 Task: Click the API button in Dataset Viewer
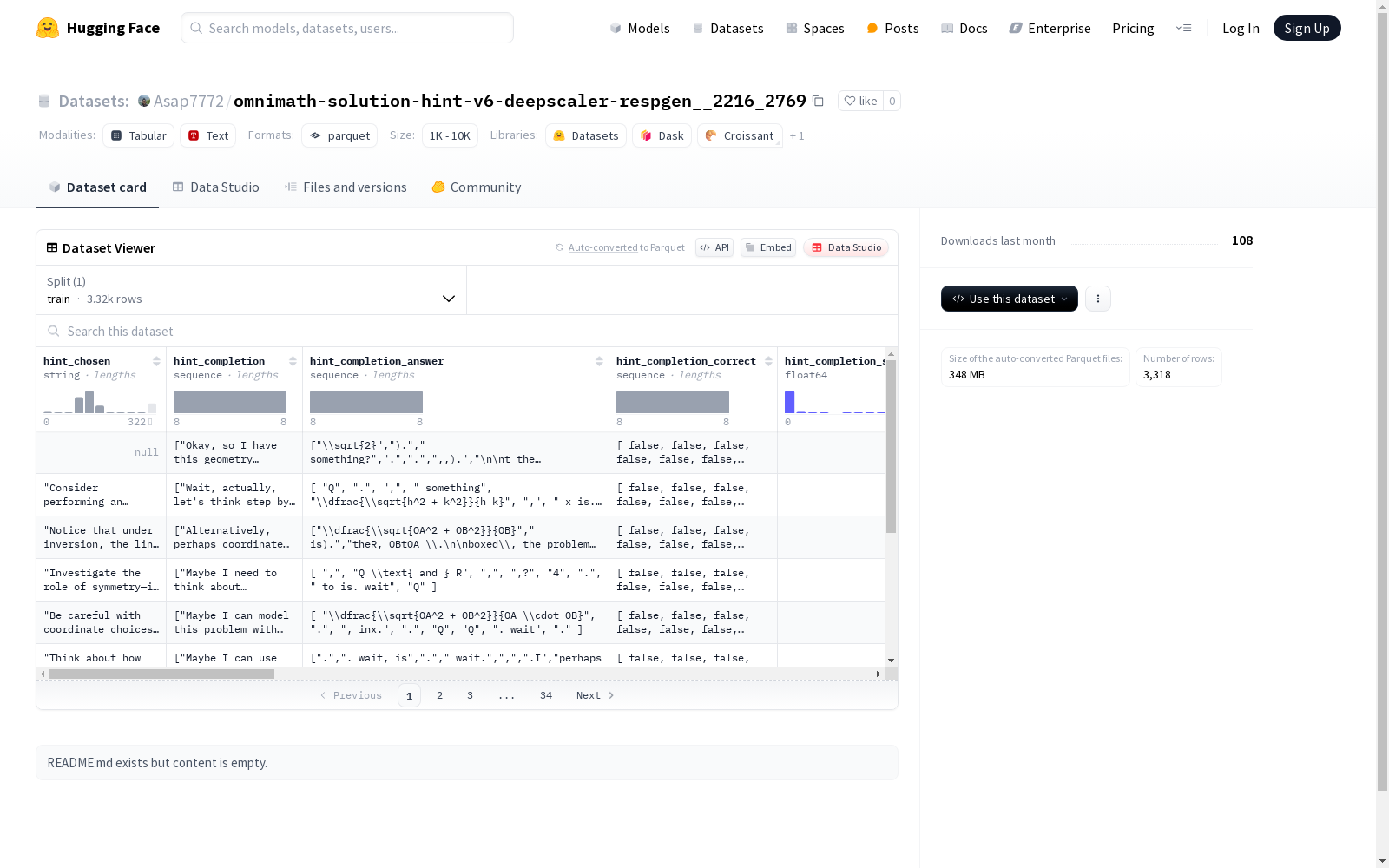tap(714, 247)
